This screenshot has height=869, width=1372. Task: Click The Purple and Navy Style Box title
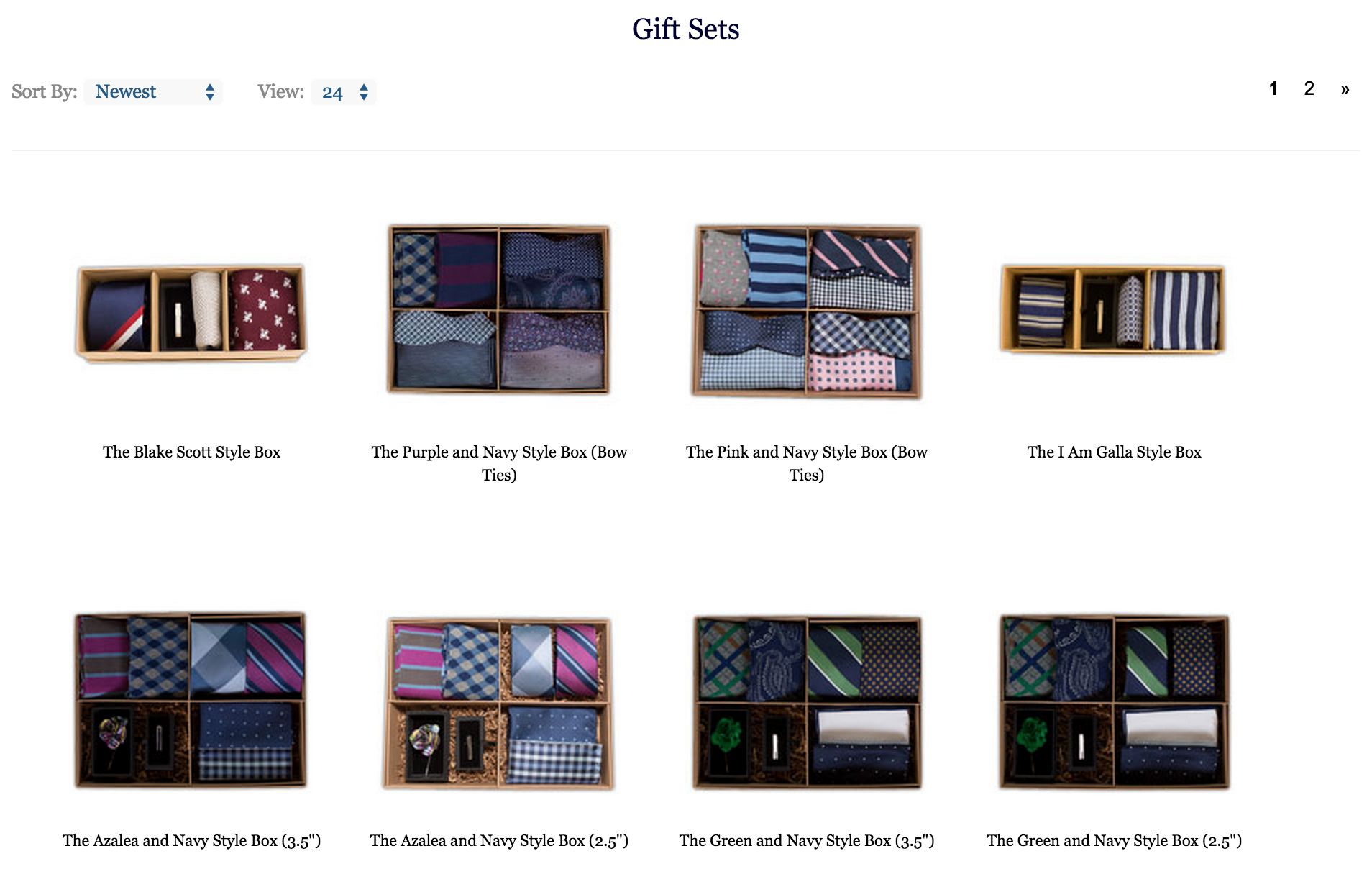coord(499,463)
